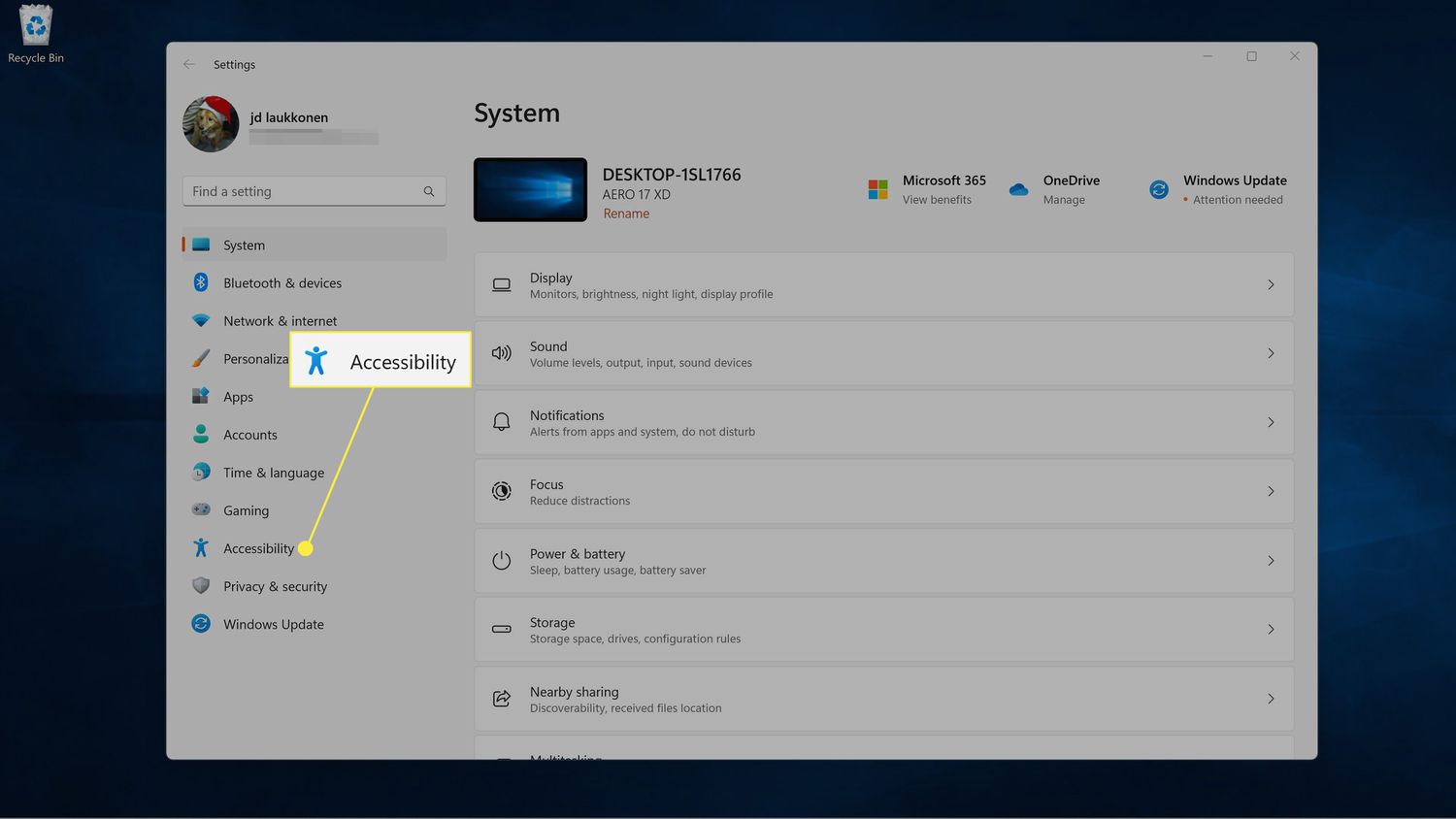1456x819 pixels.
Task: Click the DESKTOP-1SL1766 device name
Action: point(672,175)
